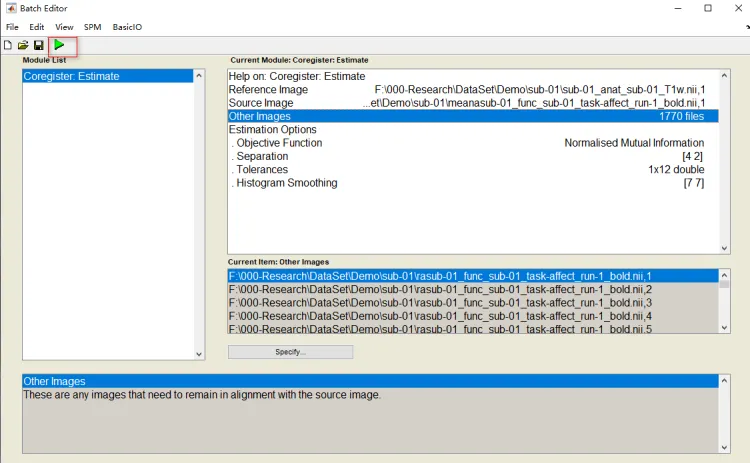
Task: Click help text about alignment with source image
Action: 202,395
